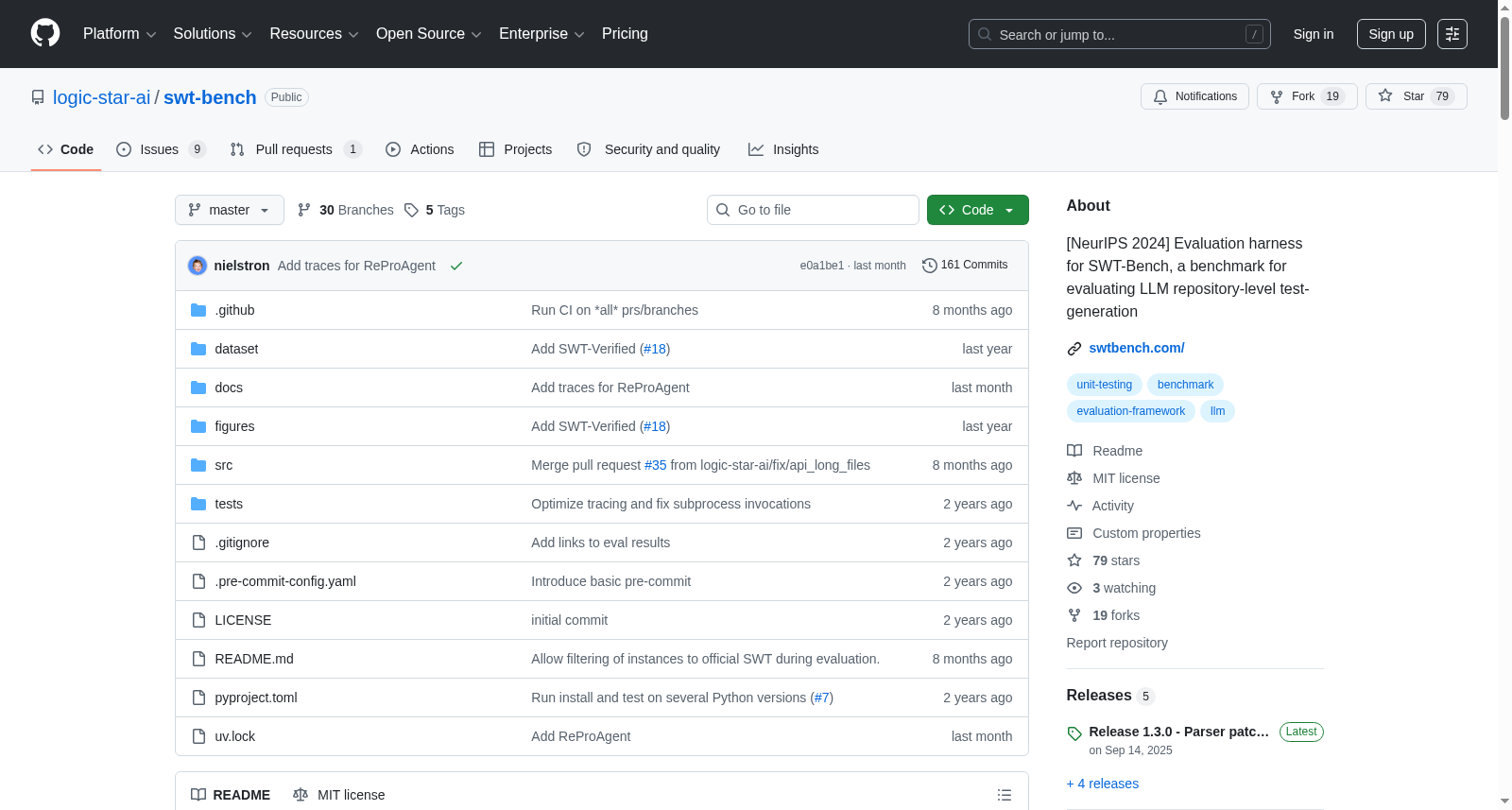Go to the GitHub homepage logo

pos(45,33)
